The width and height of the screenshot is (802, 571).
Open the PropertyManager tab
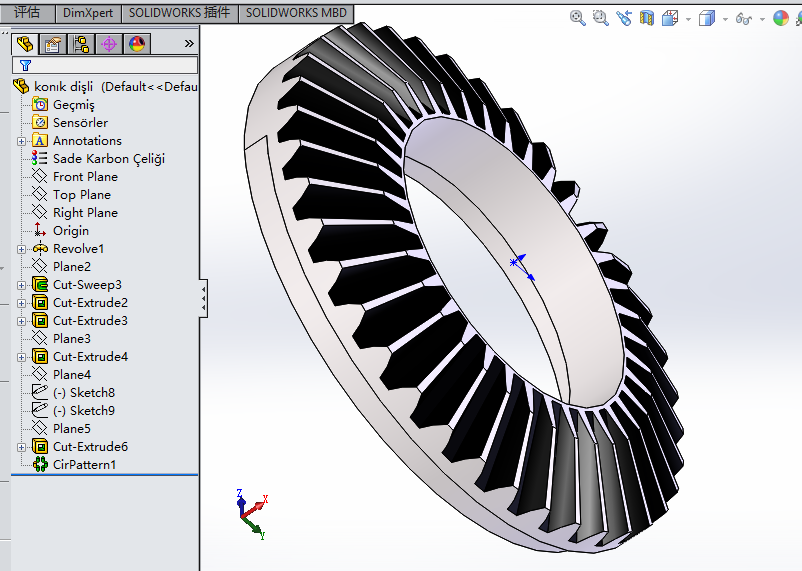(x=53, y=45)
